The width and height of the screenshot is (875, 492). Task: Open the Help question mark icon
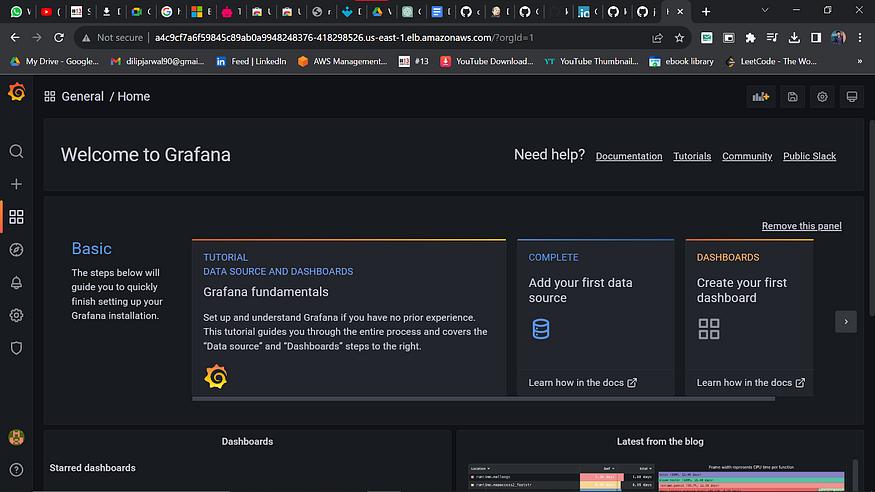tap(16, 470)
